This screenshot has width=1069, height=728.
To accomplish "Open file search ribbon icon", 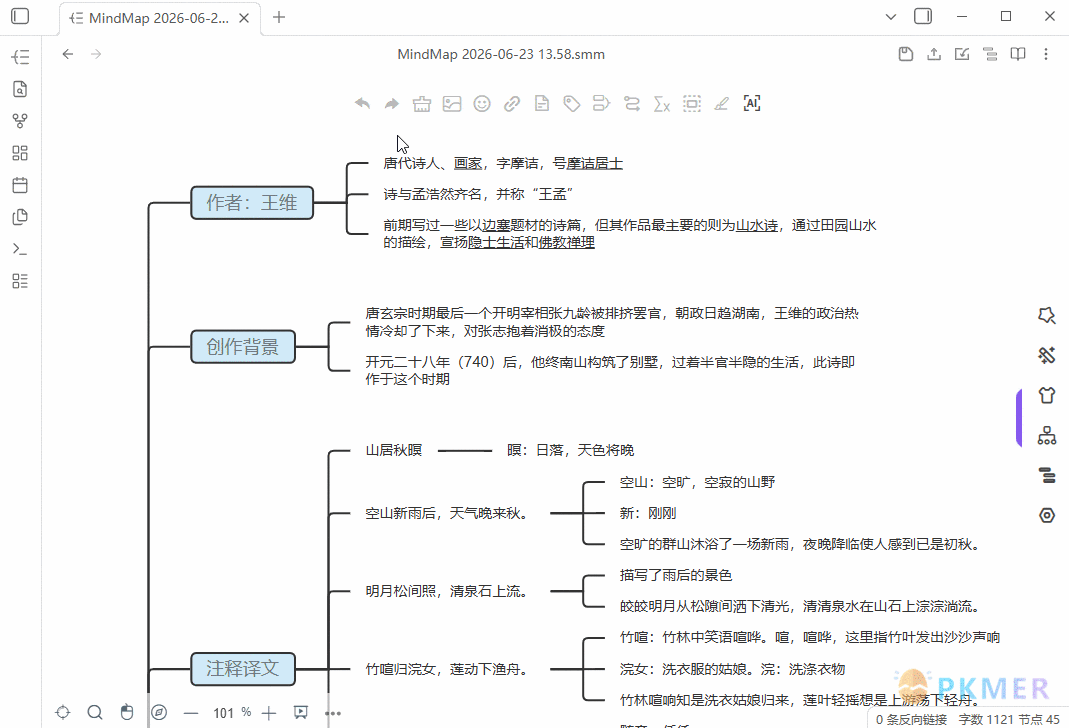I will (20, 89).
